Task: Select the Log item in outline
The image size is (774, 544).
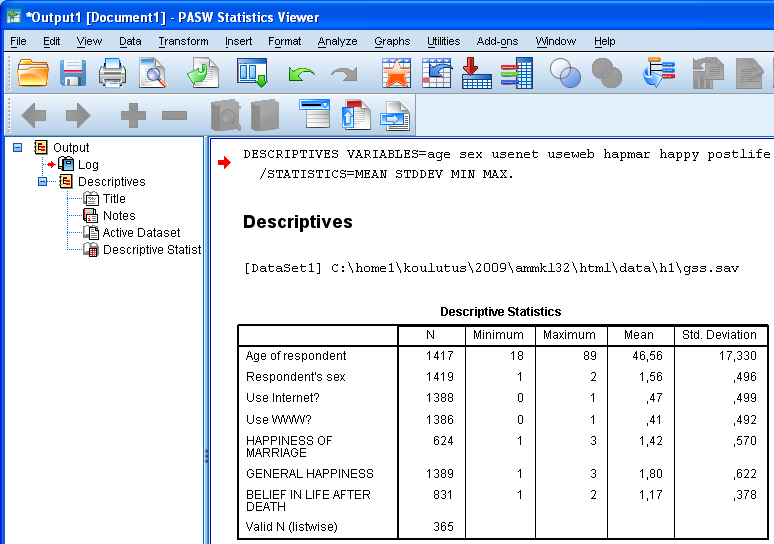Action: [x=88, y=164]
